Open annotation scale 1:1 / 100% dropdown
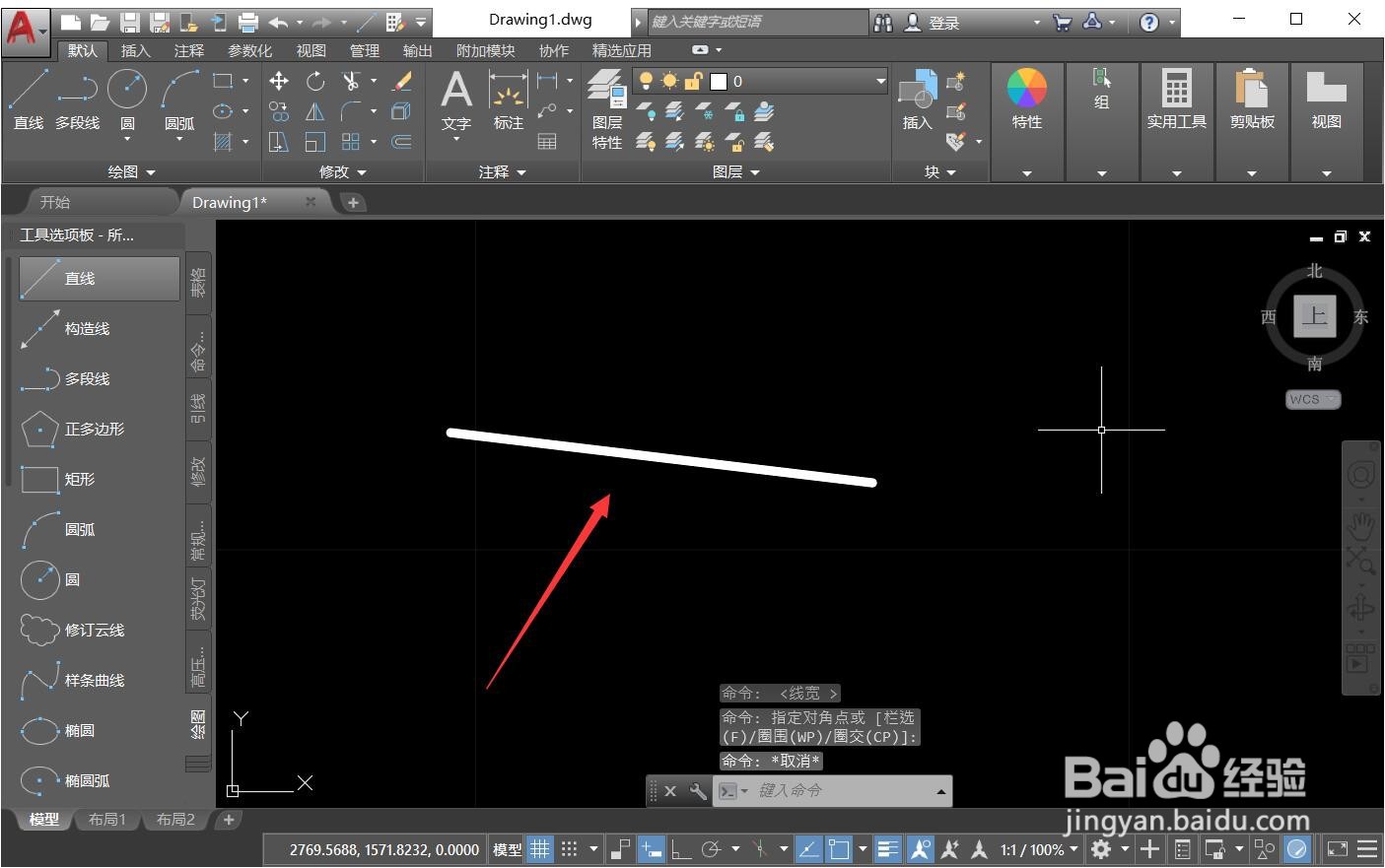Image resolution: width=1385 pixels, height=868 pixels. 1039,848
